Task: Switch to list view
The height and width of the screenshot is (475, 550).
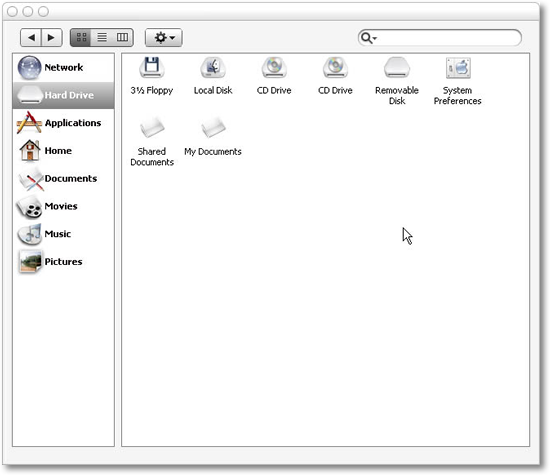Action: coord(102,37)
